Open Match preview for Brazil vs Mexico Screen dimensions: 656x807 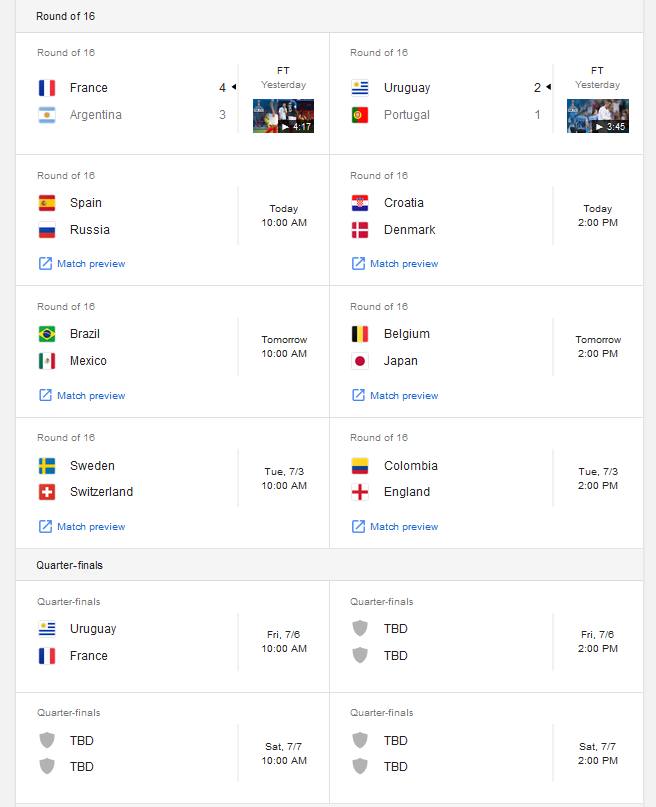pos(82,395)
